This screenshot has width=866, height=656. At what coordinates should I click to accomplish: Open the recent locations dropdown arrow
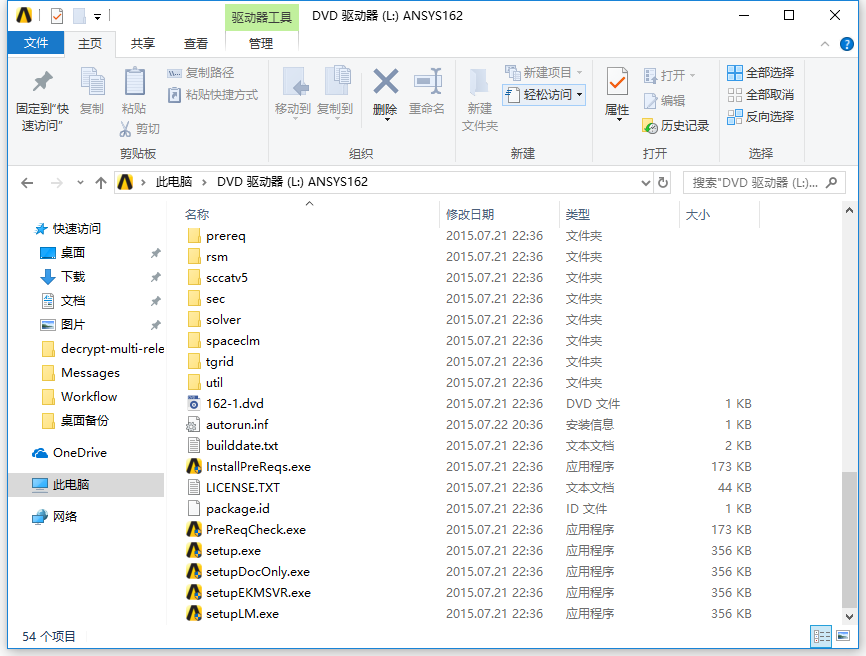coord(80,182)
